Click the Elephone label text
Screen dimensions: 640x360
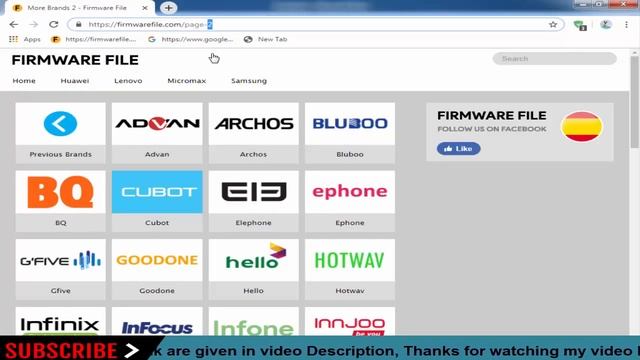point(253,222)
